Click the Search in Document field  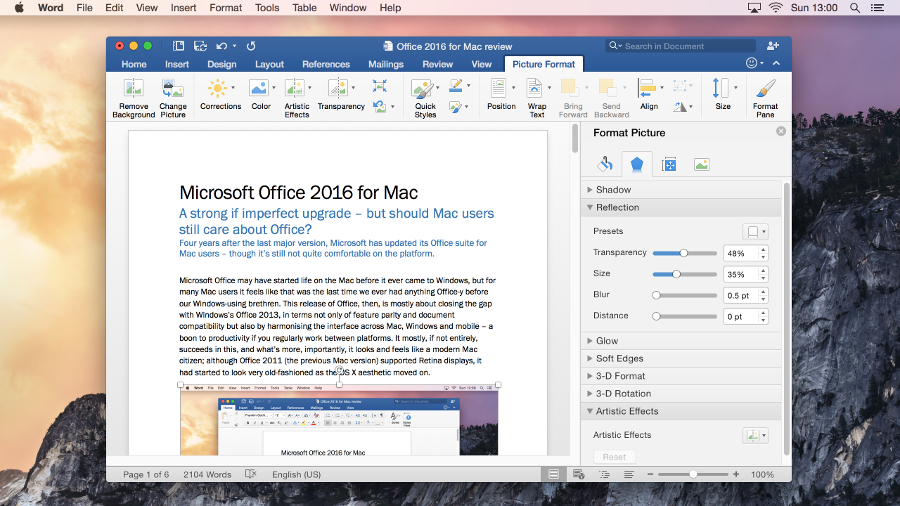click(x=681, y=46)
